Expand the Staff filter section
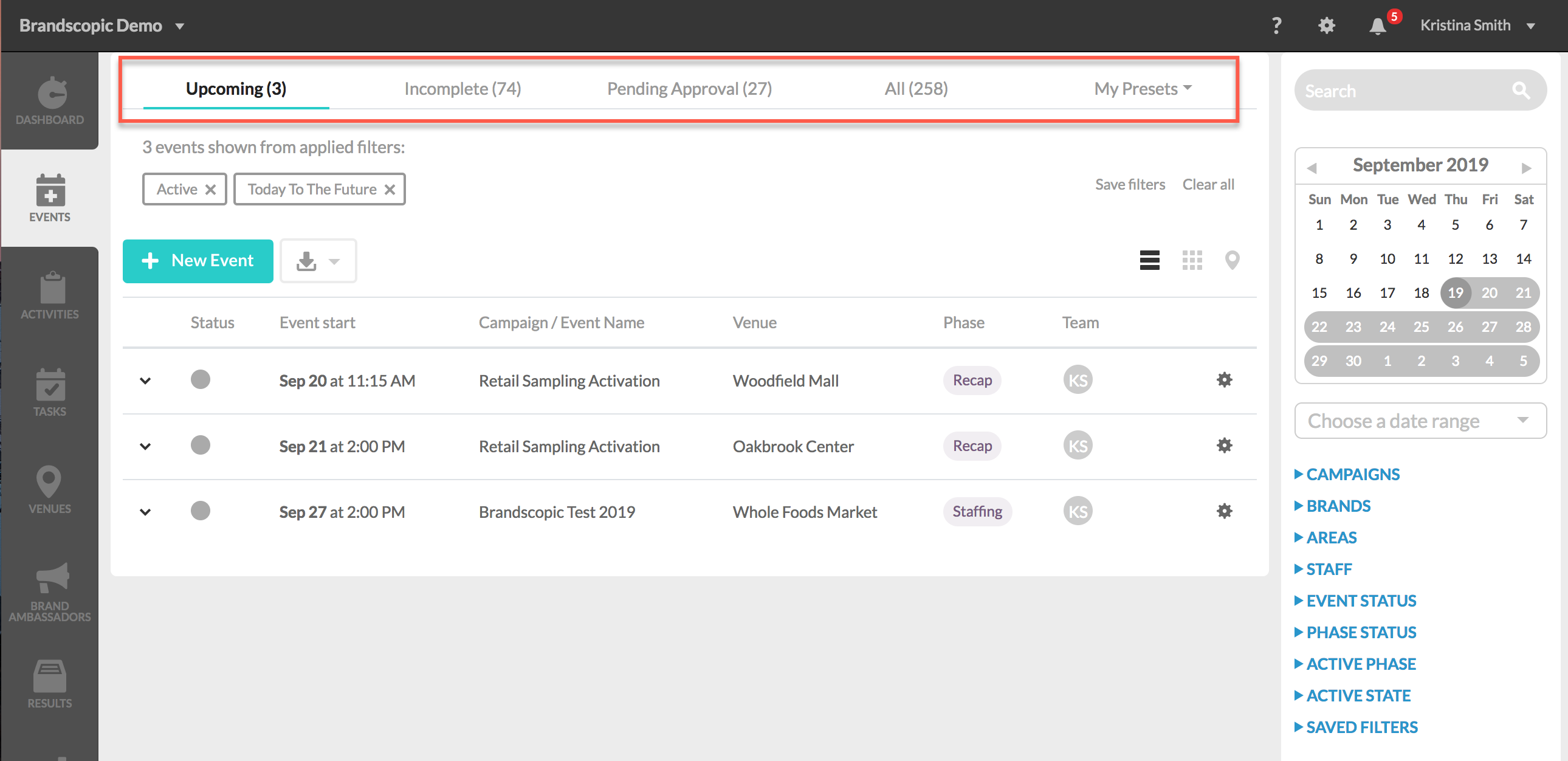 (x=1322, y=569)
